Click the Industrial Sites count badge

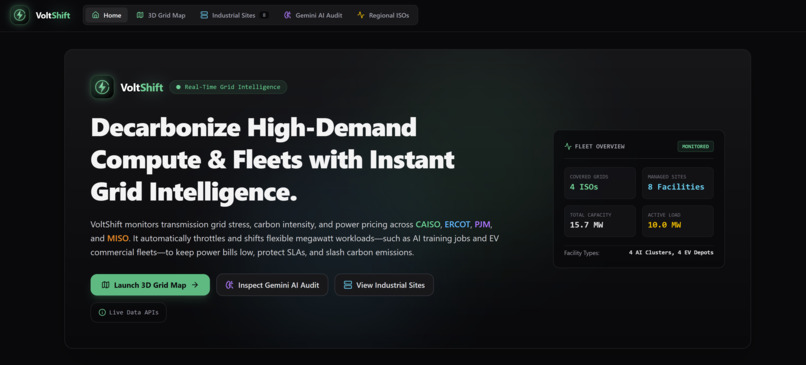point(264,15)
